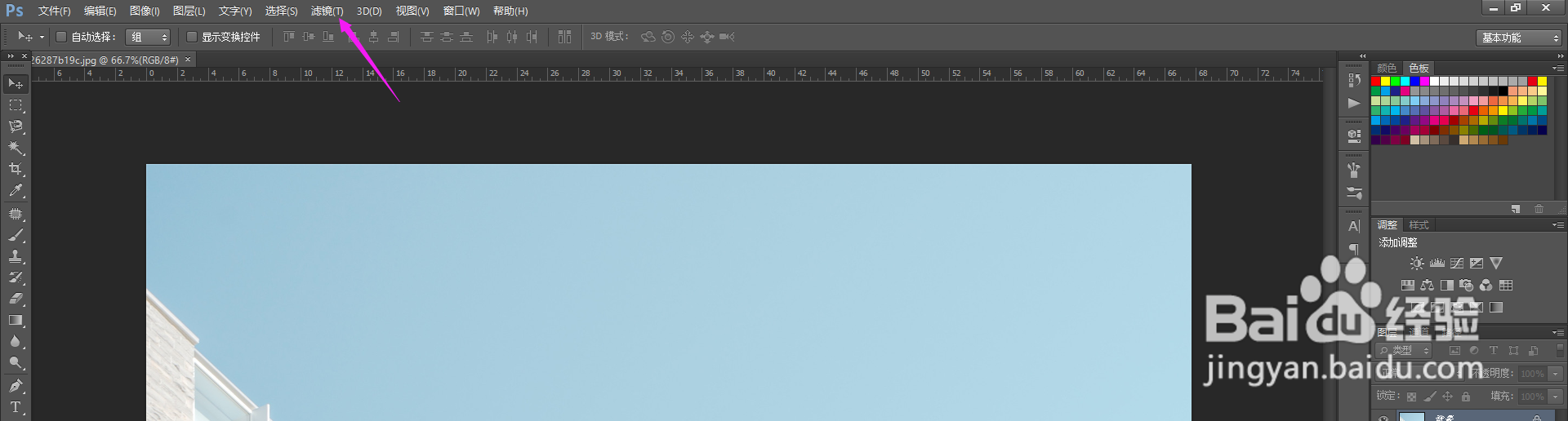The image size is (1568, 421).
Task: Click the distribute top edges icon
Action: [426, 37]
